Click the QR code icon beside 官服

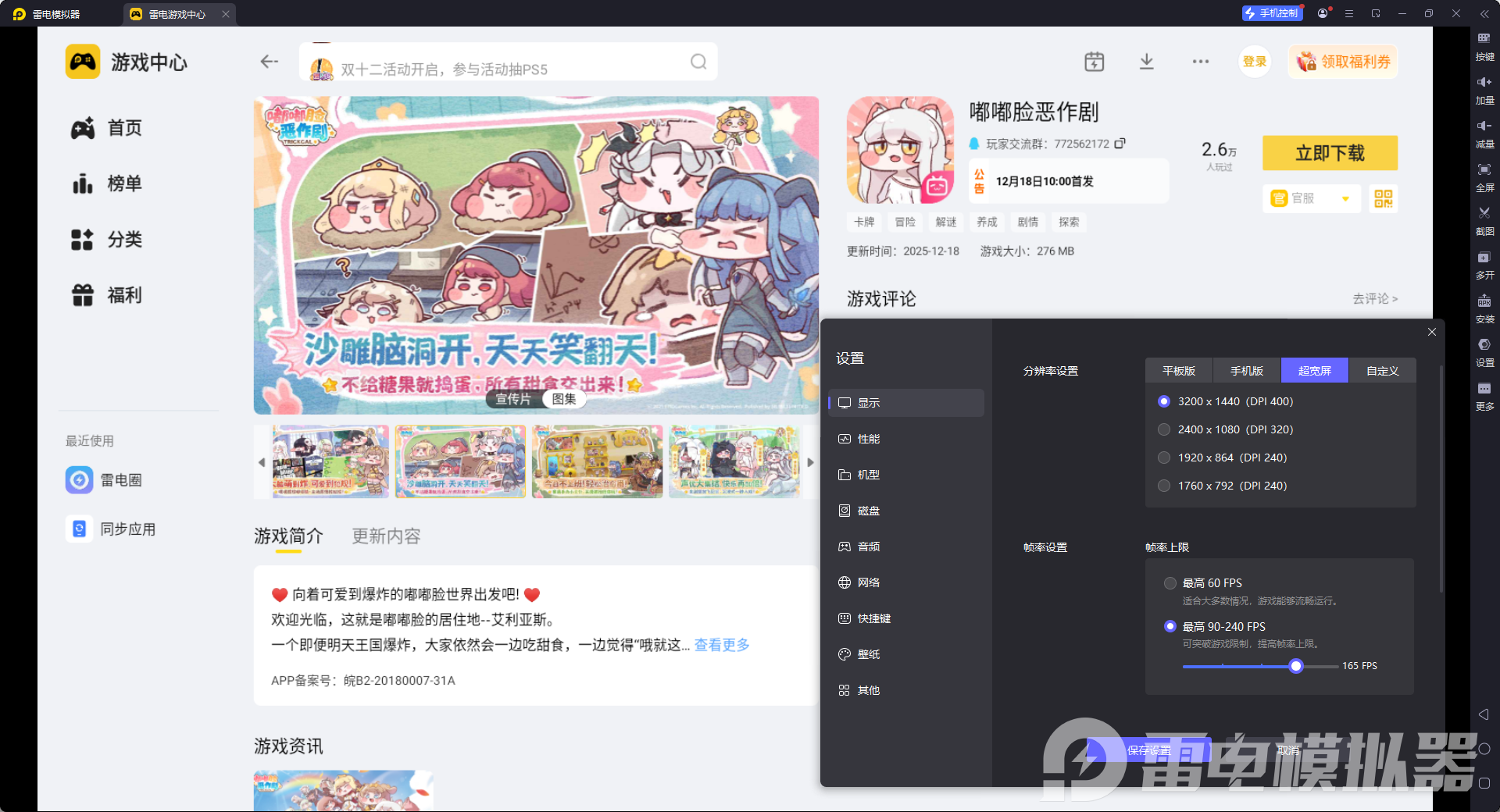[x=1383, y=199]
